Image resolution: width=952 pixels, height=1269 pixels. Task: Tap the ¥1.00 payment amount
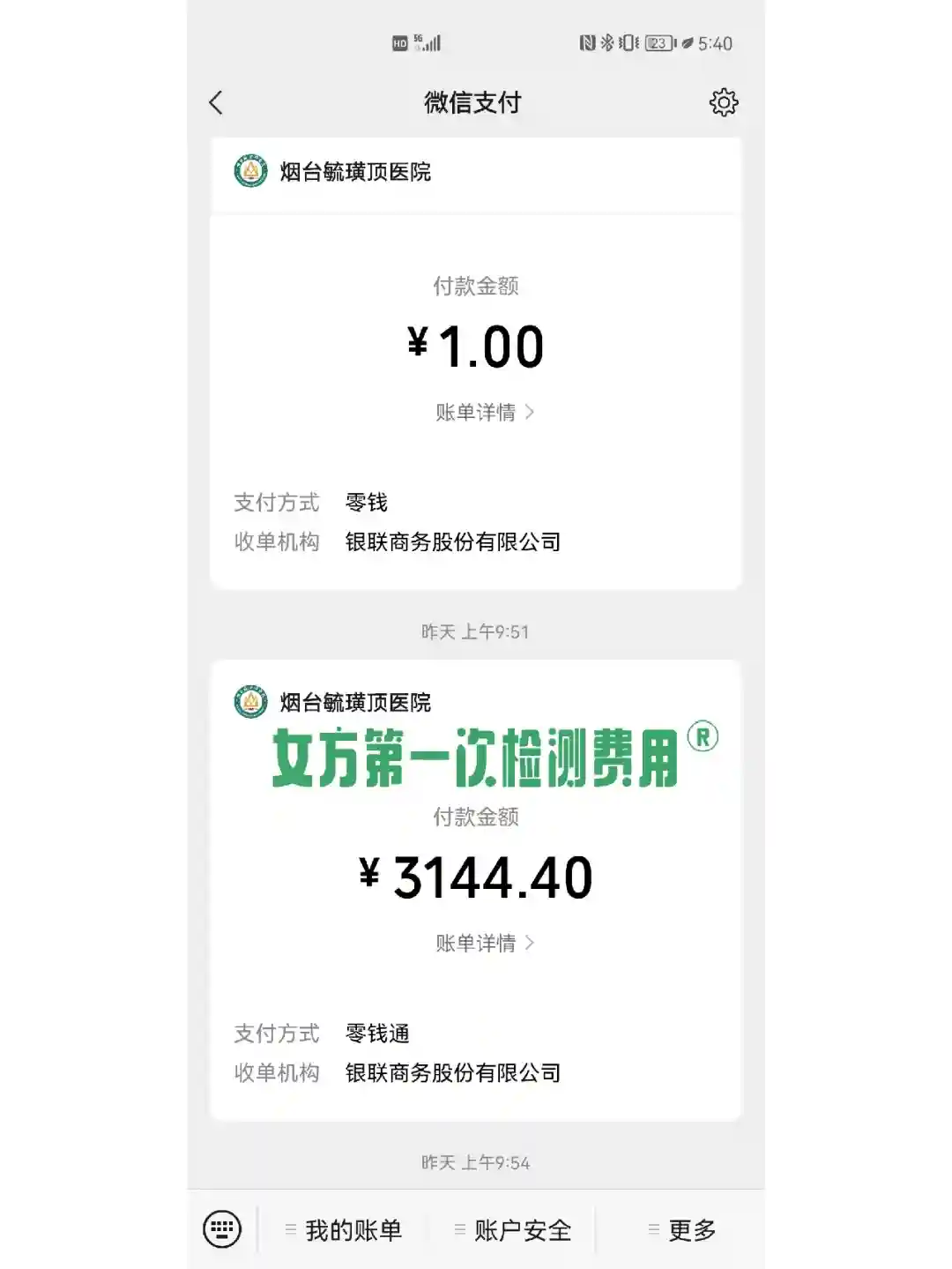[476, 347]
